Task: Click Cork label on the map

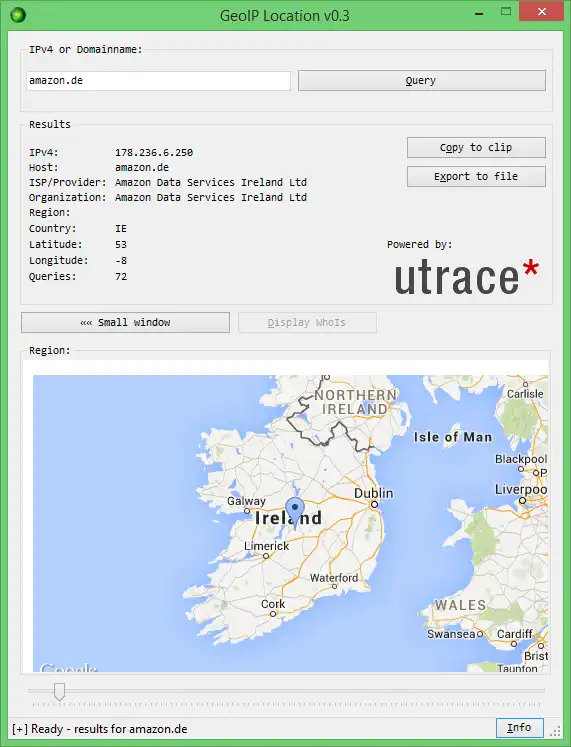Action: [273, 604]
